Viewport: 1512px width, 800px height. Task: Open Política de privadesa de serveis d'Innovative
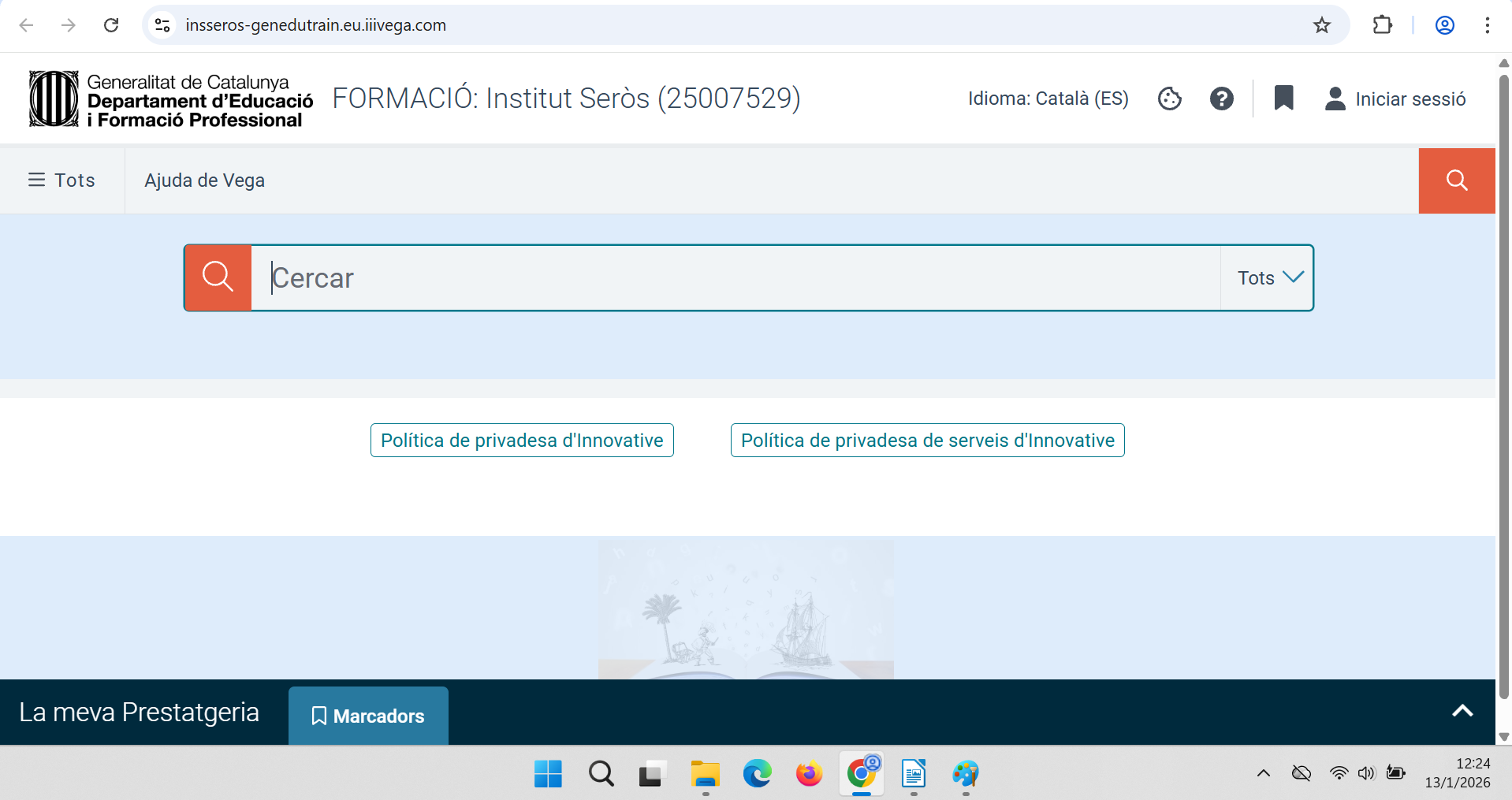tap(927, 441)
